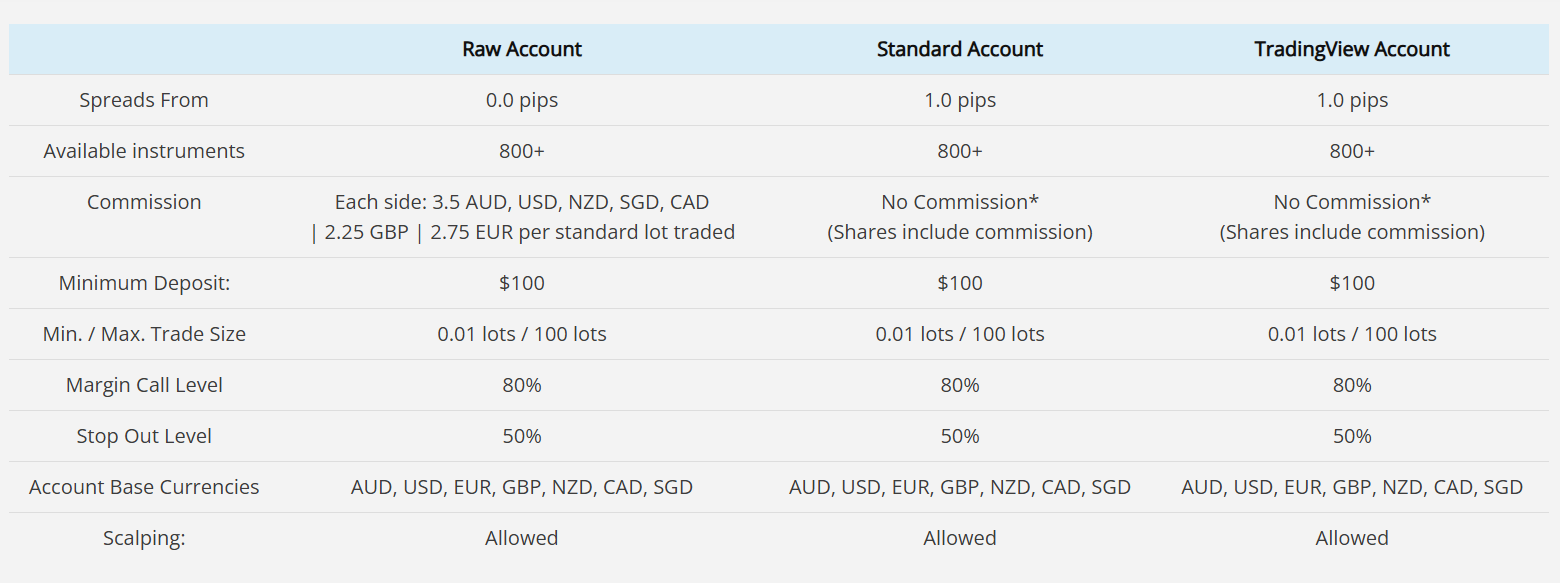This screenshot has height=583, width=1560.
Task: Select Raw Account's per-lot commission text
Action: 521,217
